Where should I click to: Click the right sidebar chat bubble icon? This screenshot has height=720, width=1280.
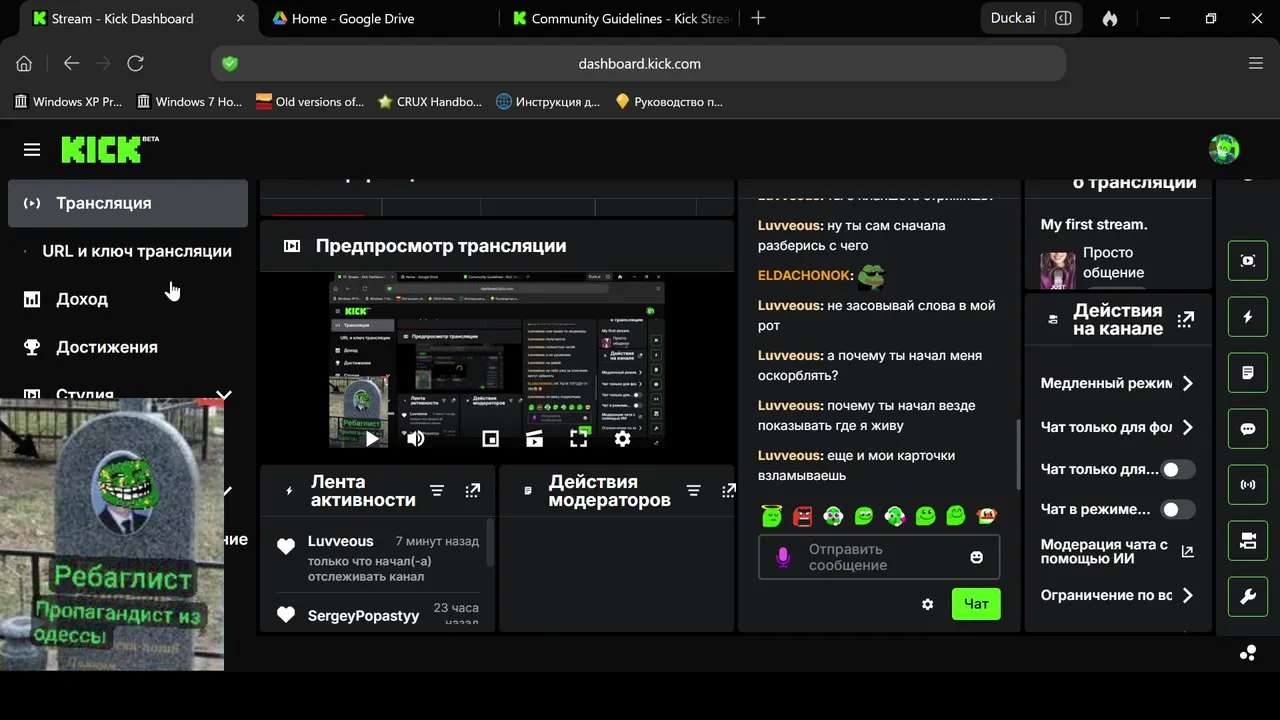[x=1248, y=429]
